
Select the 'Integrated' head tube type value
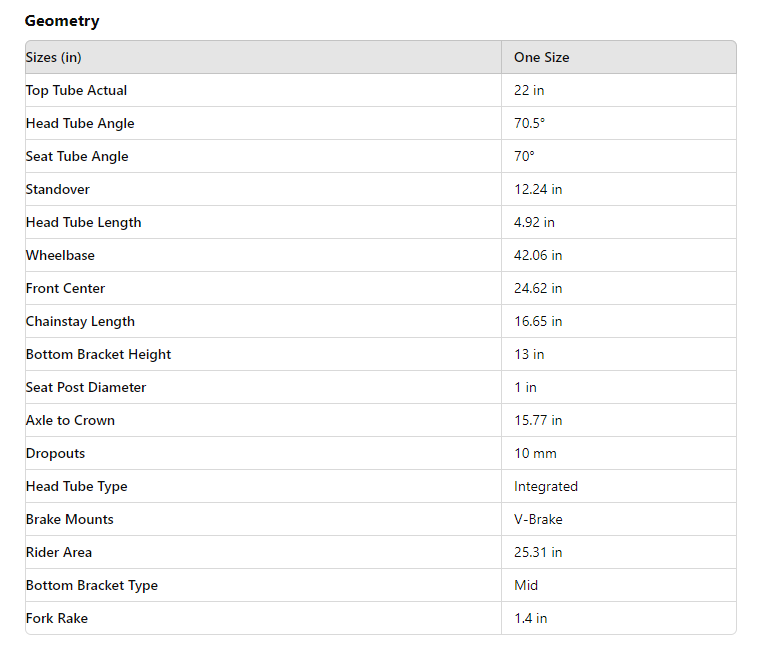pos(545,486)
